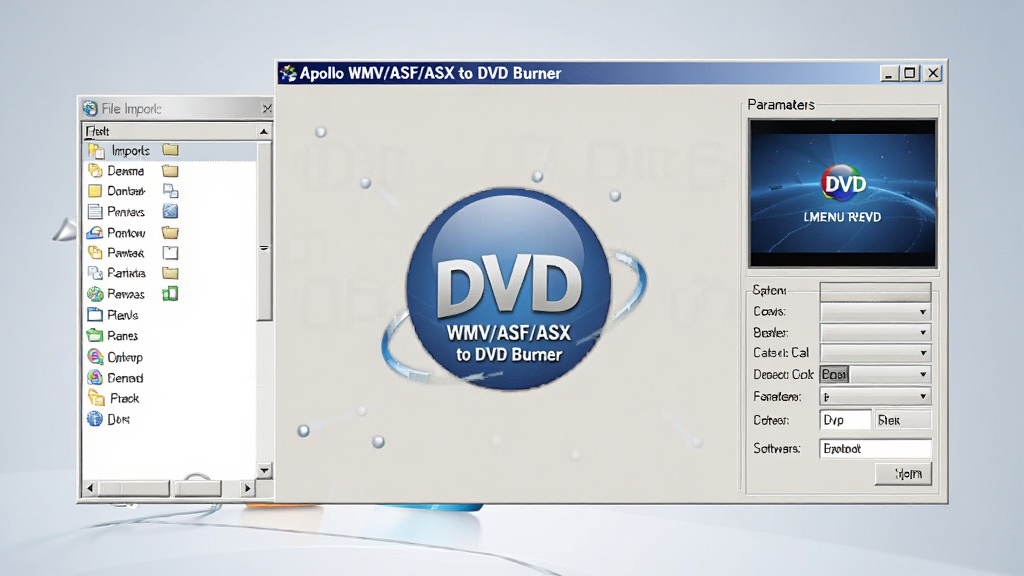Click the DVD menu preview thumbnail

pos(842,193)
